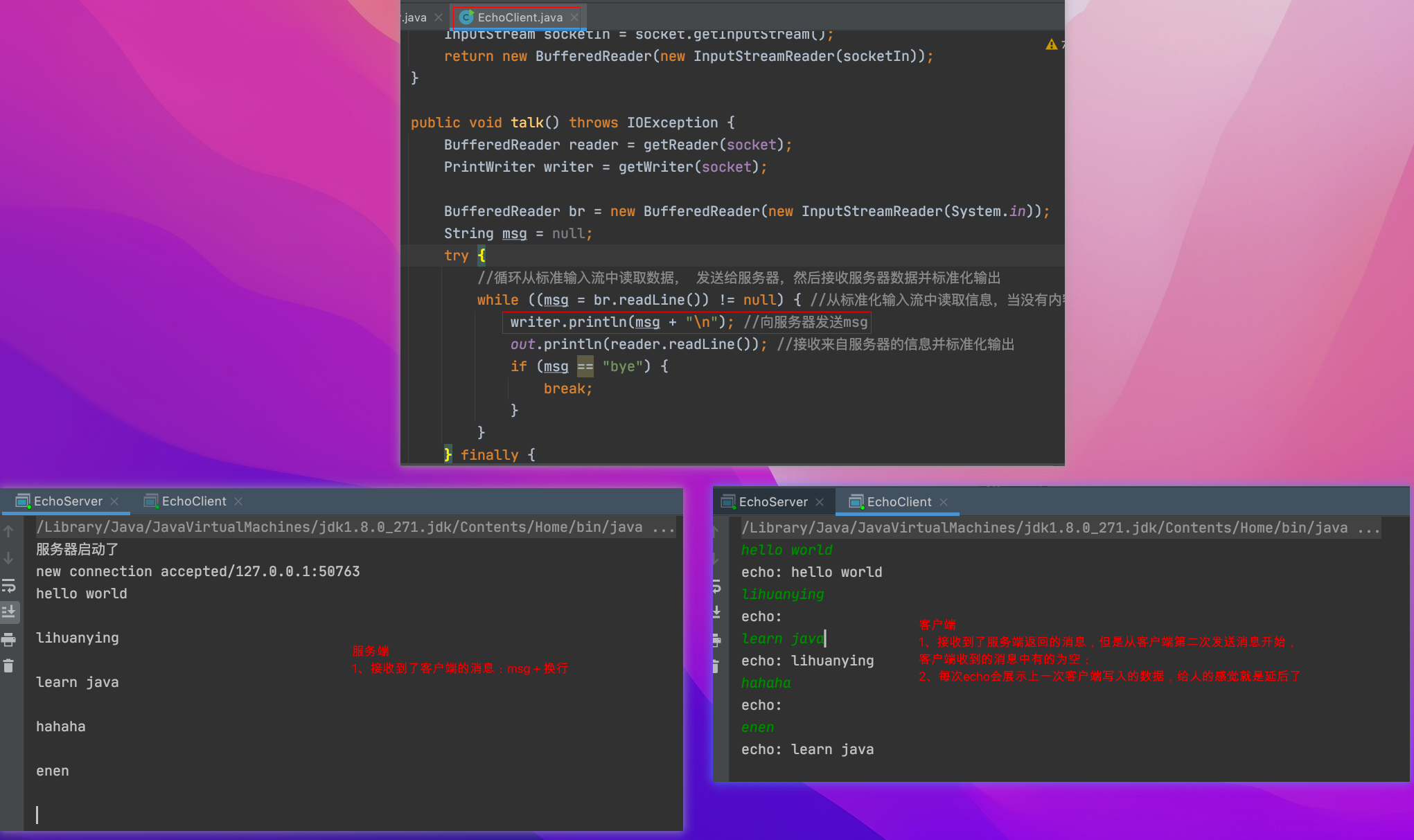Close the EchoClient.java editor tab
The image size is (1414, 840).
(x=574, y=17)
